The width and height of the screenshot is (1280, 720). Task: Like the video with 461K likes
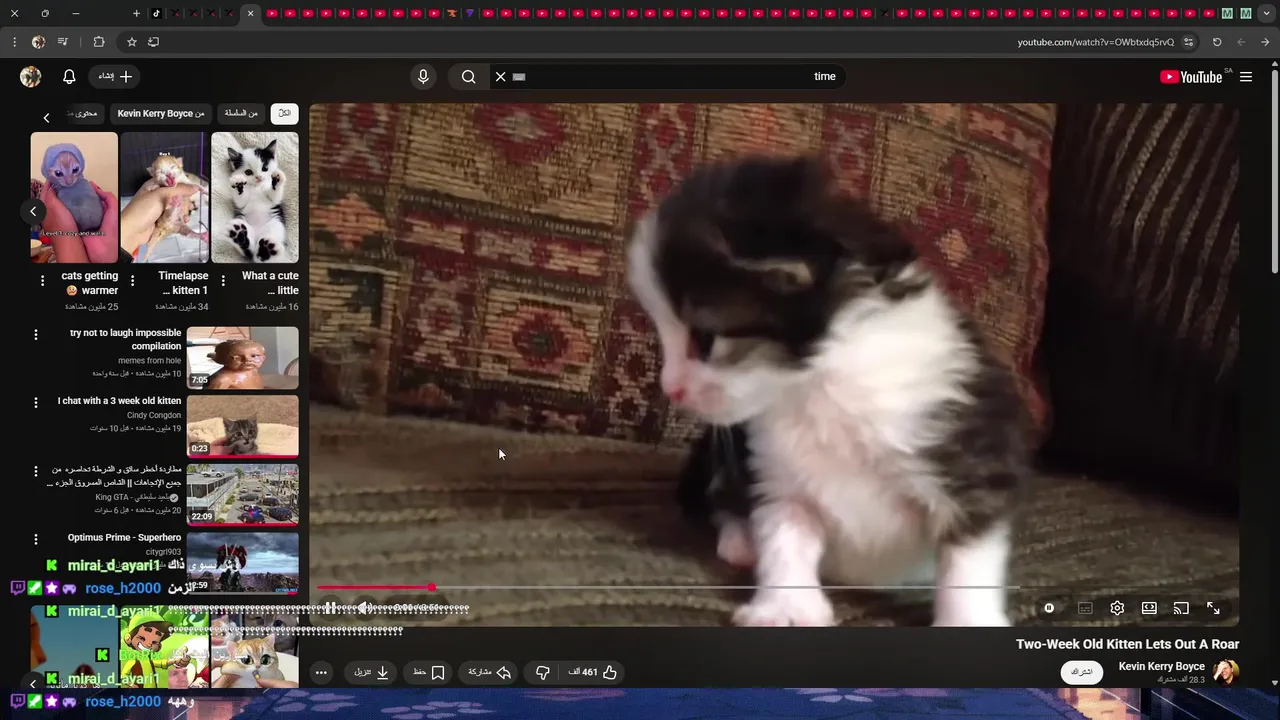(593, 673)
